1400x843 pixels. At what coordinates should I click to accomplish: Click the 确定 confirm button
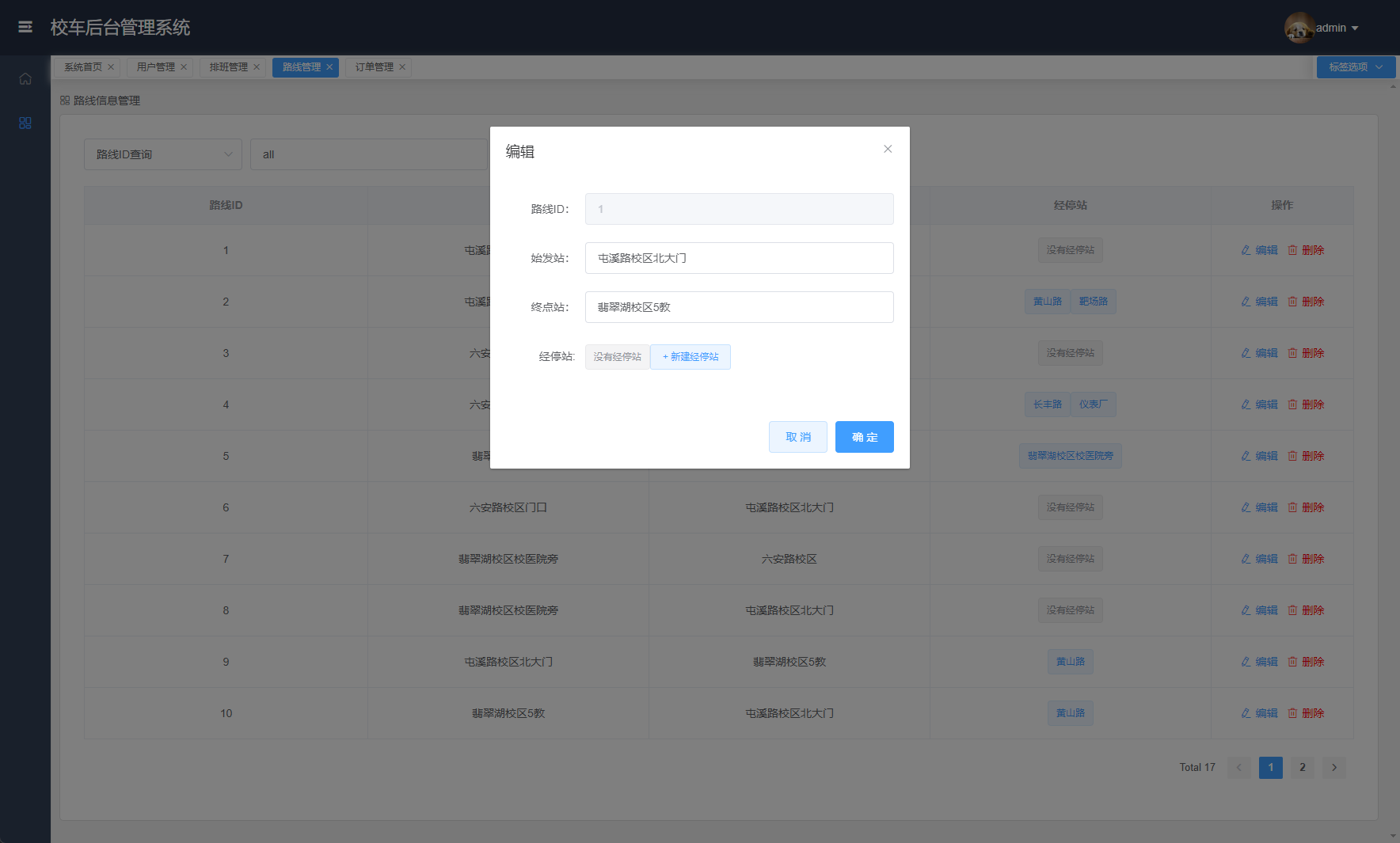coord(864,437)
